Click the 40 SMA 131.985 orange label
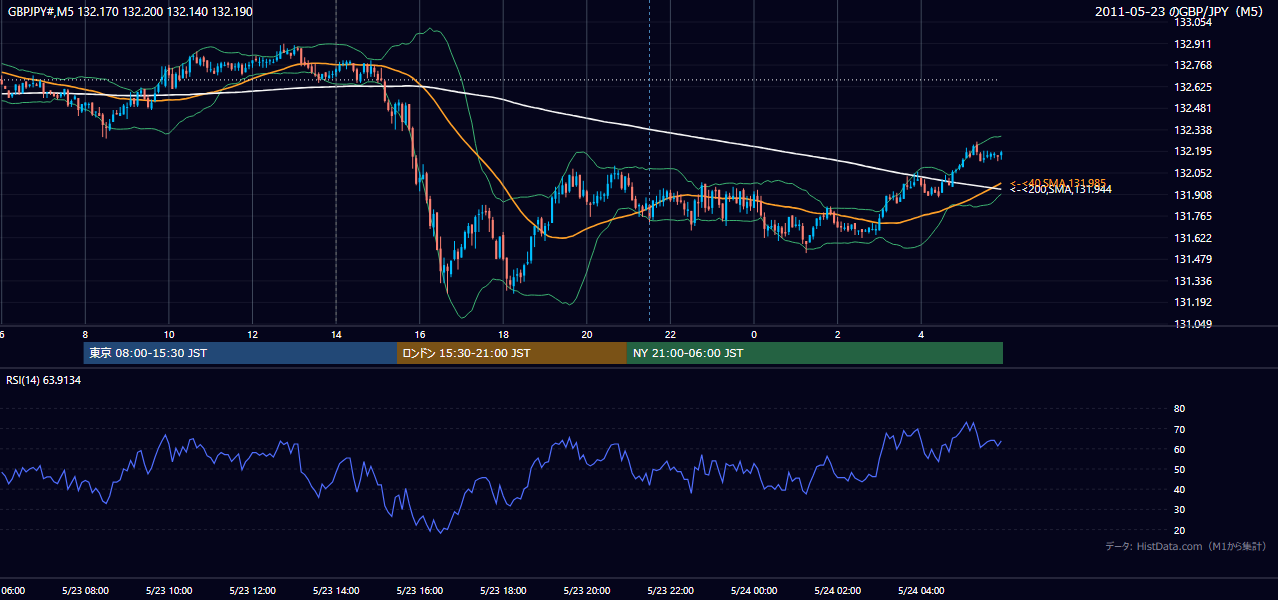This screenshot has height=600, width=1278. pyautogui.click(x=1057, y=183)
